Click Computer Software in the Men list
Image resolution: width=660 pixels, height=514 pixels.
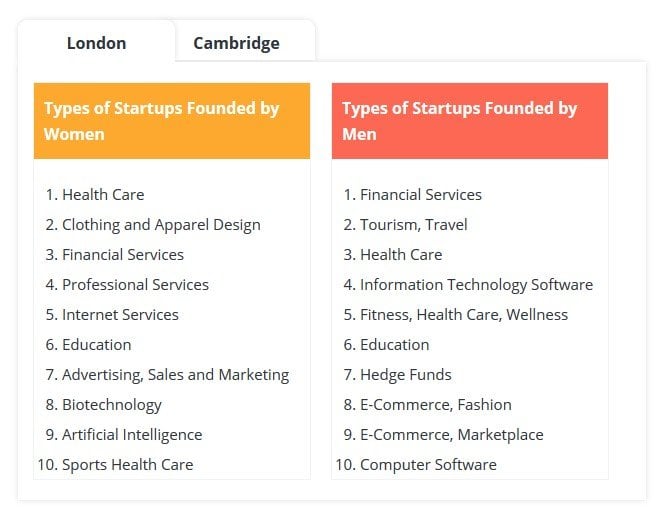tap(428, 465)
